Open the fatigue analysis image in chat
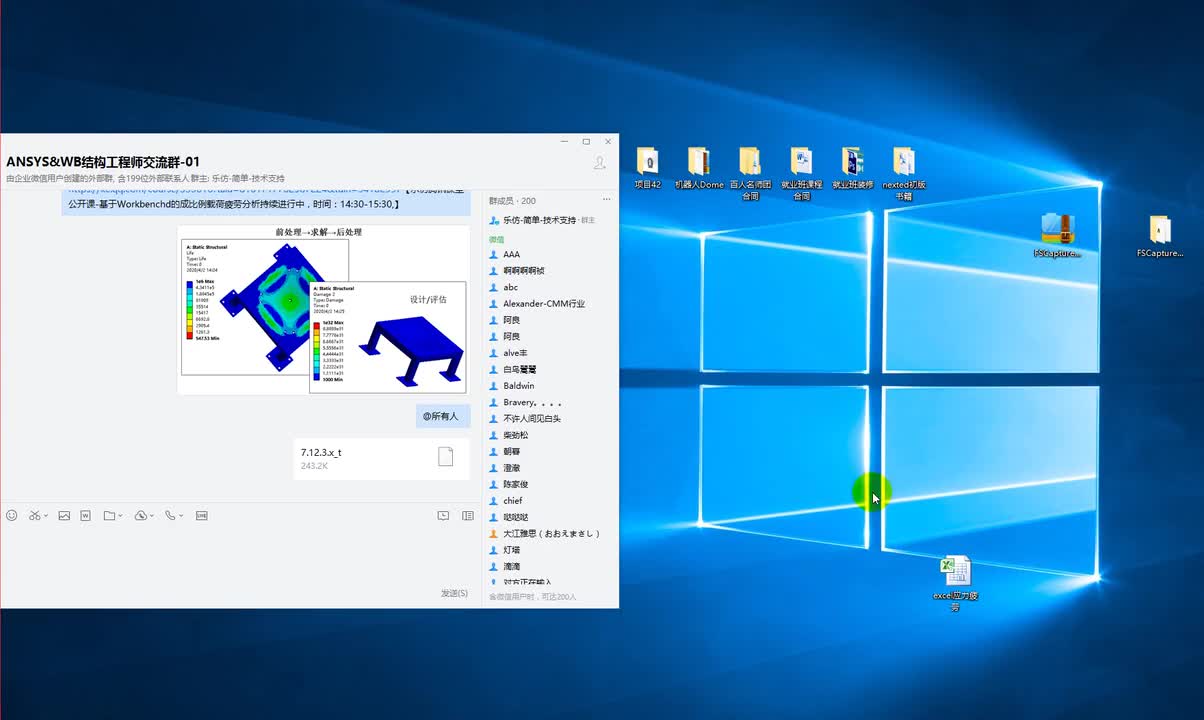 point(323,309)
